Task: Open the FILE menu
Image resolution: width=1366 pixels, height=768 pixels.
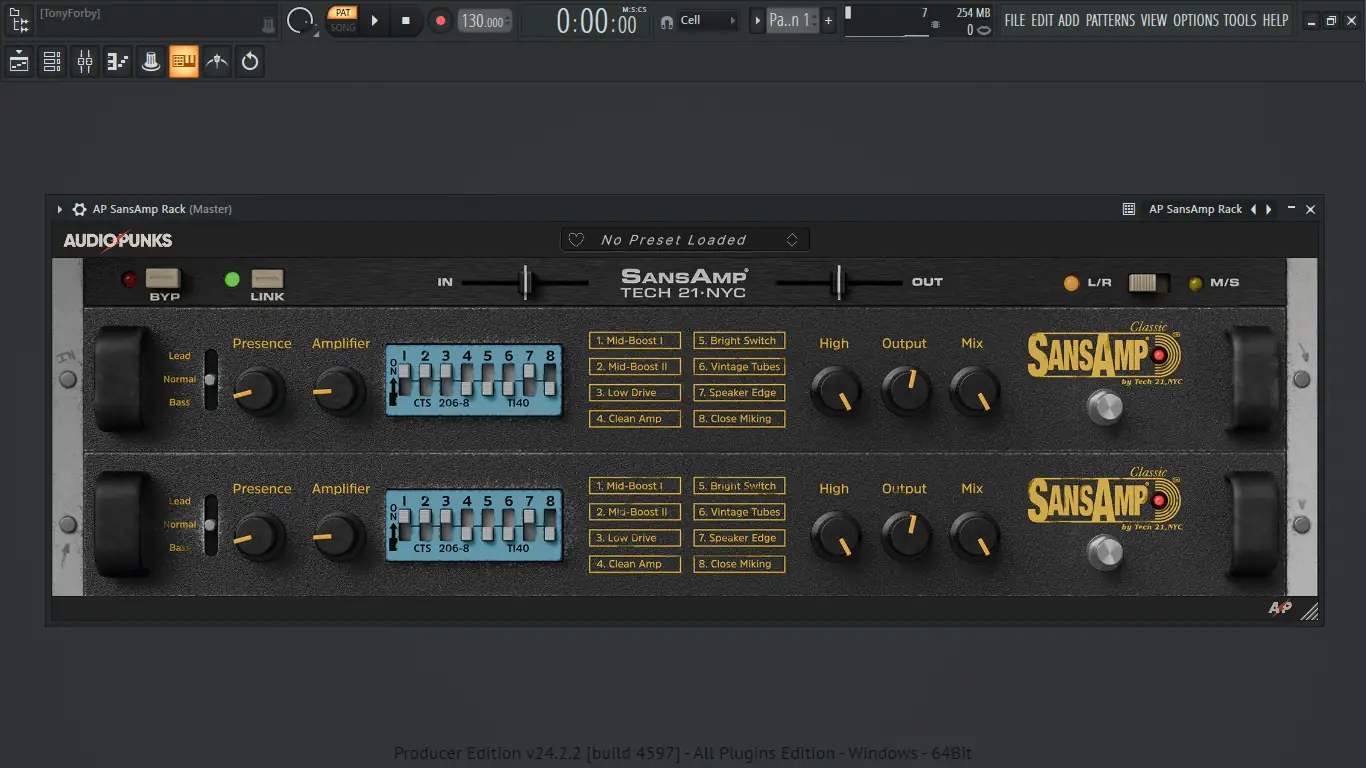Action: click(1015, 20)
